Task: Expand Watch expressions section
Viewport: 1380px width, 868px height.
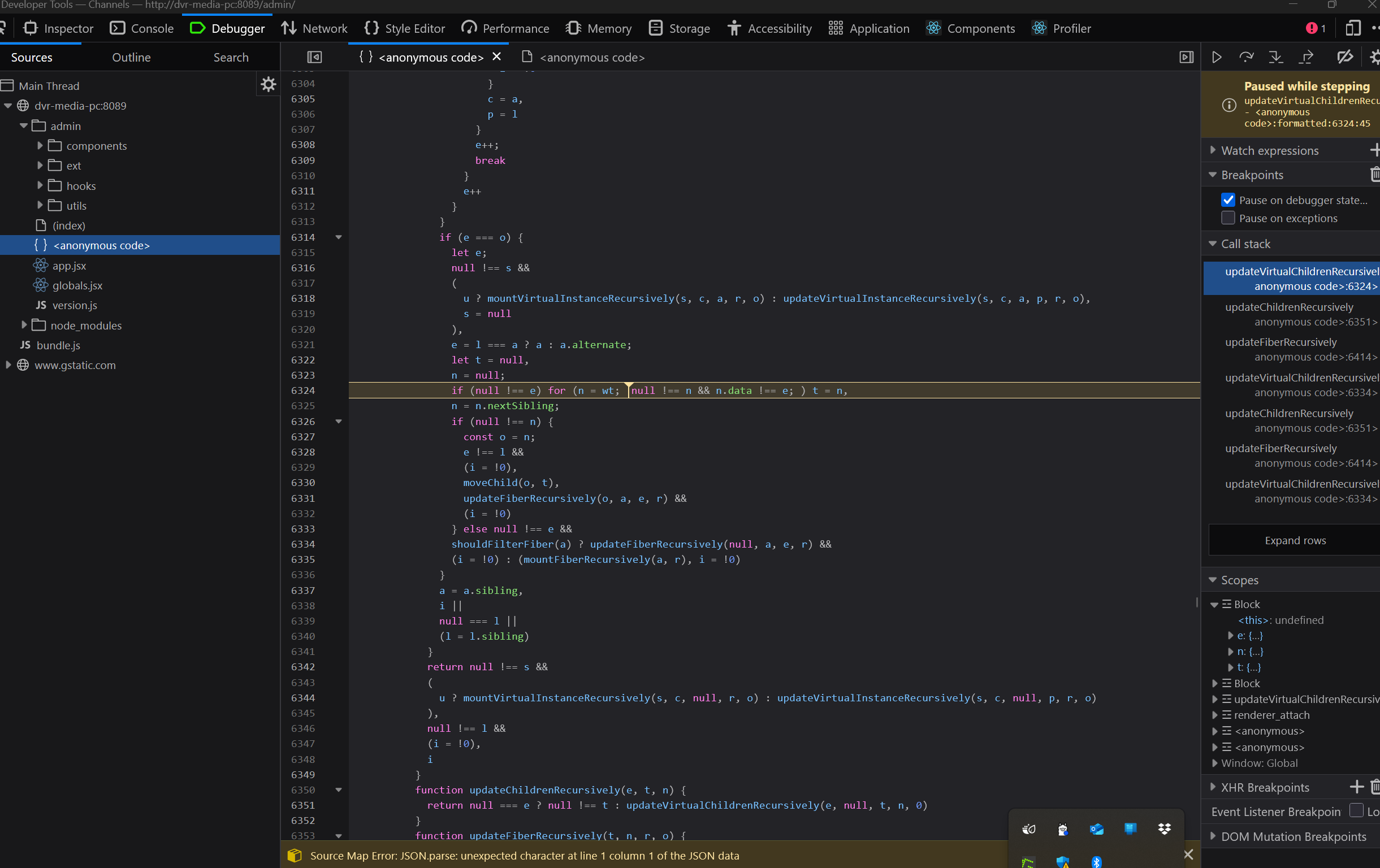Action: tap(1269, 151)
